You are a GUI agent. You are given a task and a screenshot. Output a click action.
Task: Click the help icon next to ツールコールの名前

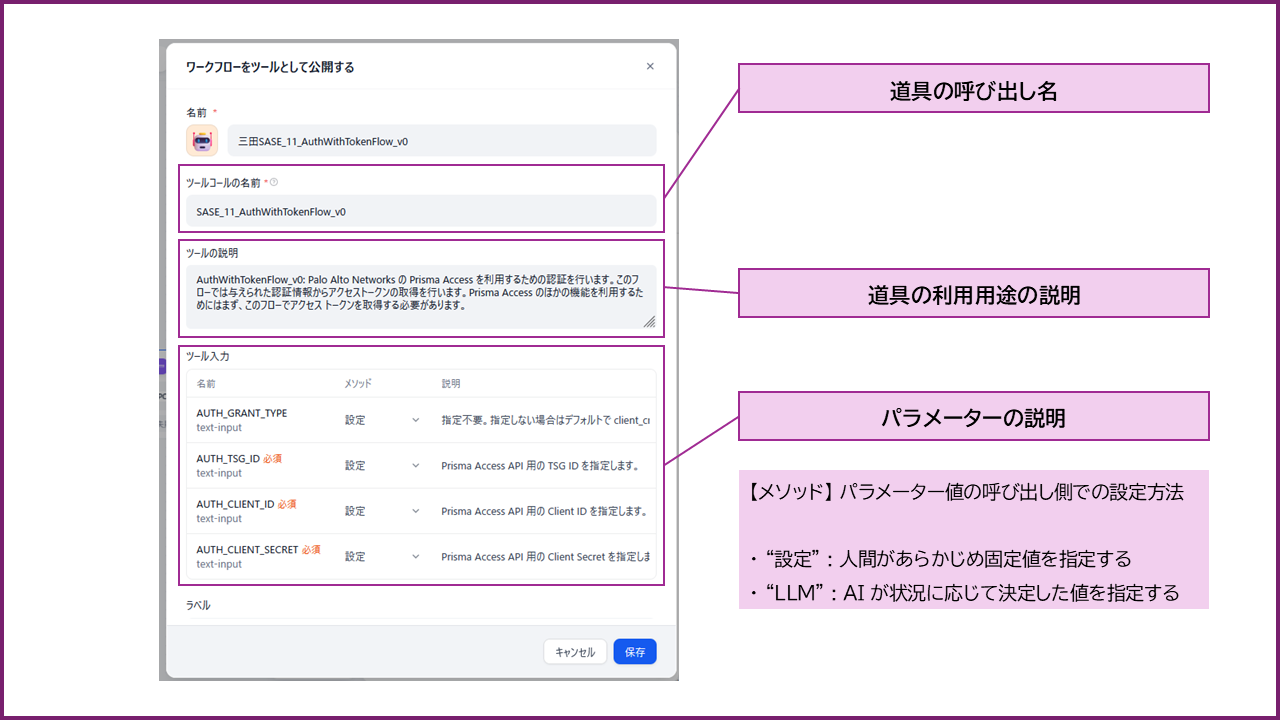pos(274,183)
